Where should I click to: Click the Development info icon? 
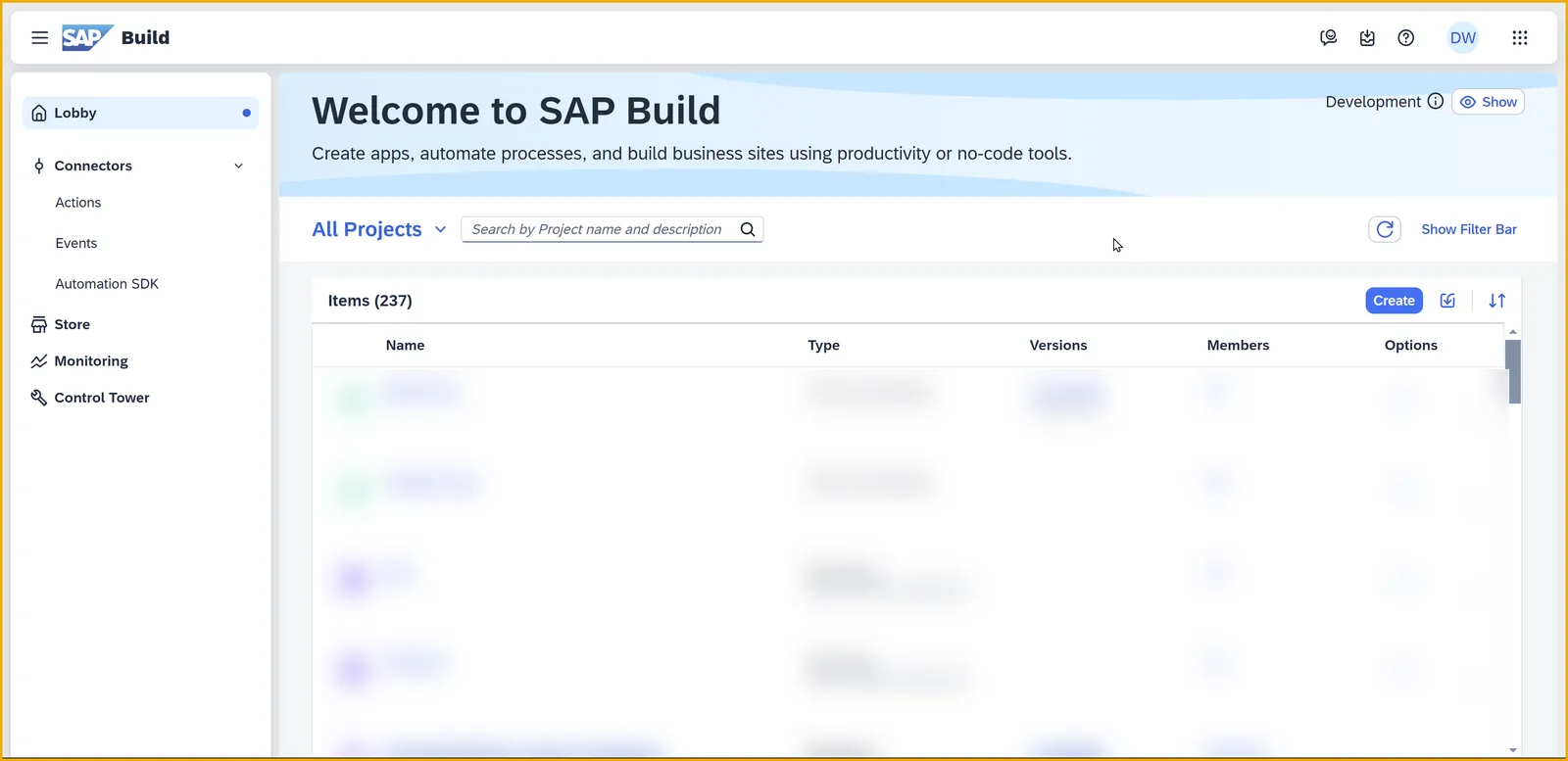[x=1436, y=101]
